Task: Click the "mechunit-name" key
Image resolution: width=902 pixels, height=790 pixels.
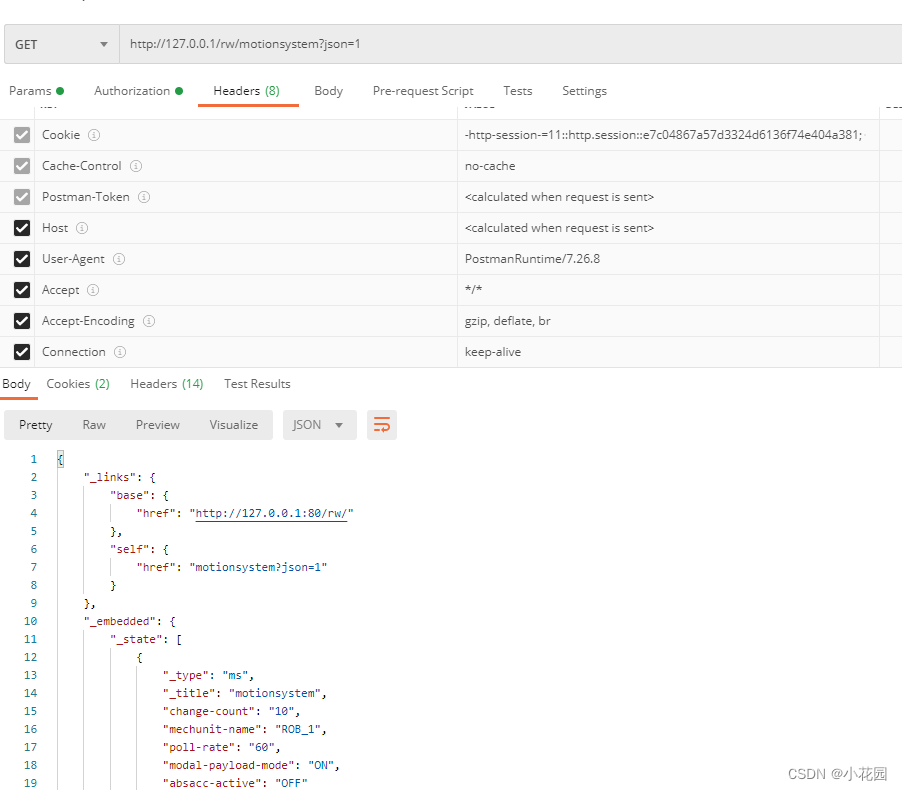Action: (212, 730)
